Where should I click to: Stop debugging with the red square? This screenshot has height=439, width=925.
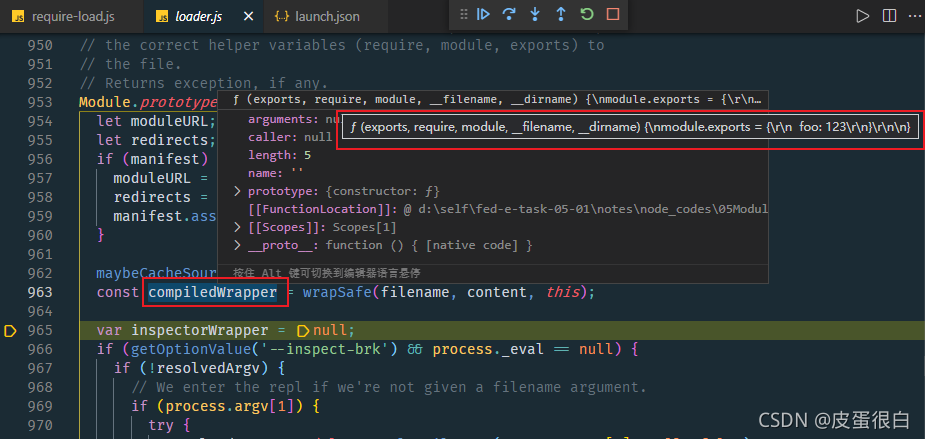tap(613, 14)
